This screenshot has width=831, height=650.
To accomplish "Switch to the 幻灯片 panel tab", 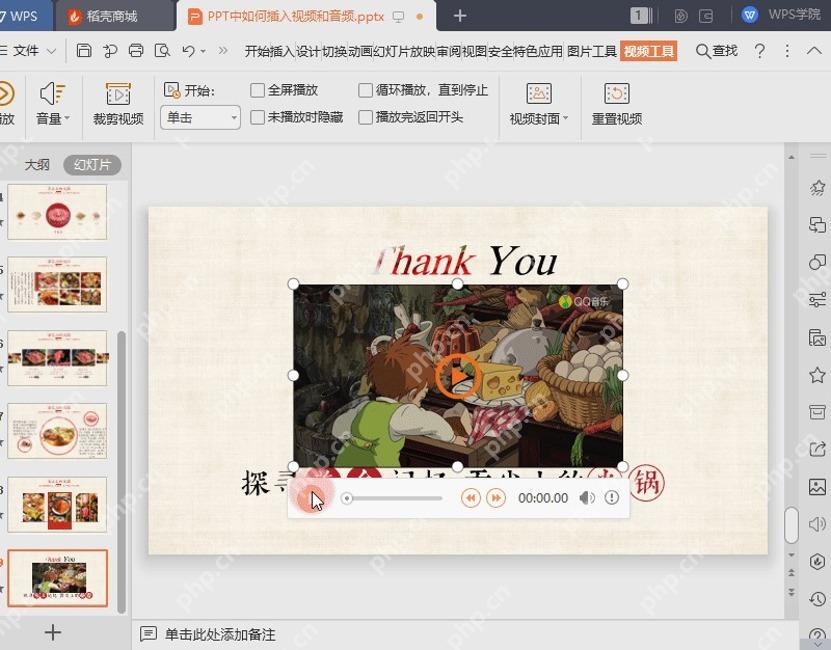I will coord(92,164).
